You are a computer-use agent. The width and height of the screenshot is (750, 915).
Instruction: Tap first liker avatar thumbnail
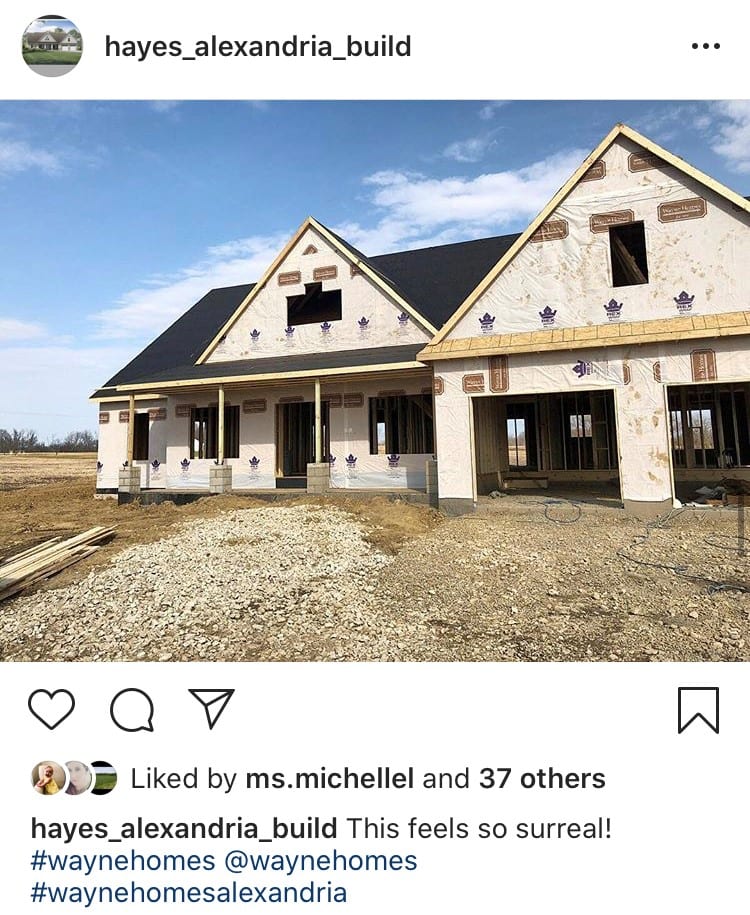(48, 778)
